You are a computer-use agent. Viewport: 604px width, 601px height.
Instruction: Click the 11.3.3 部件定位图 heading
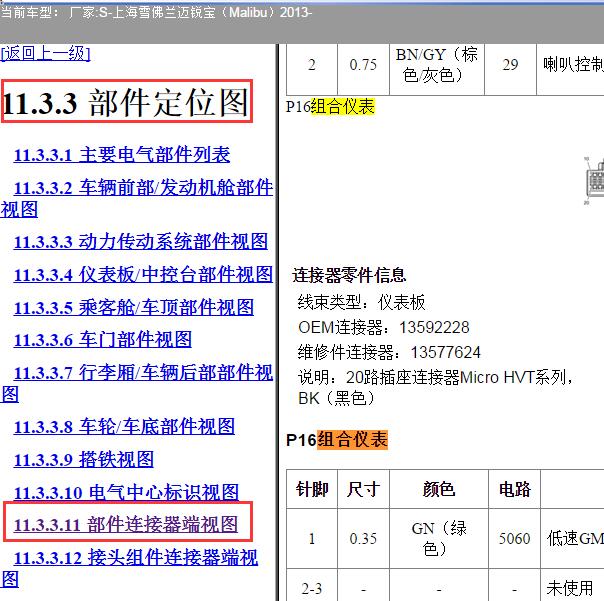(x=126, y=102)
